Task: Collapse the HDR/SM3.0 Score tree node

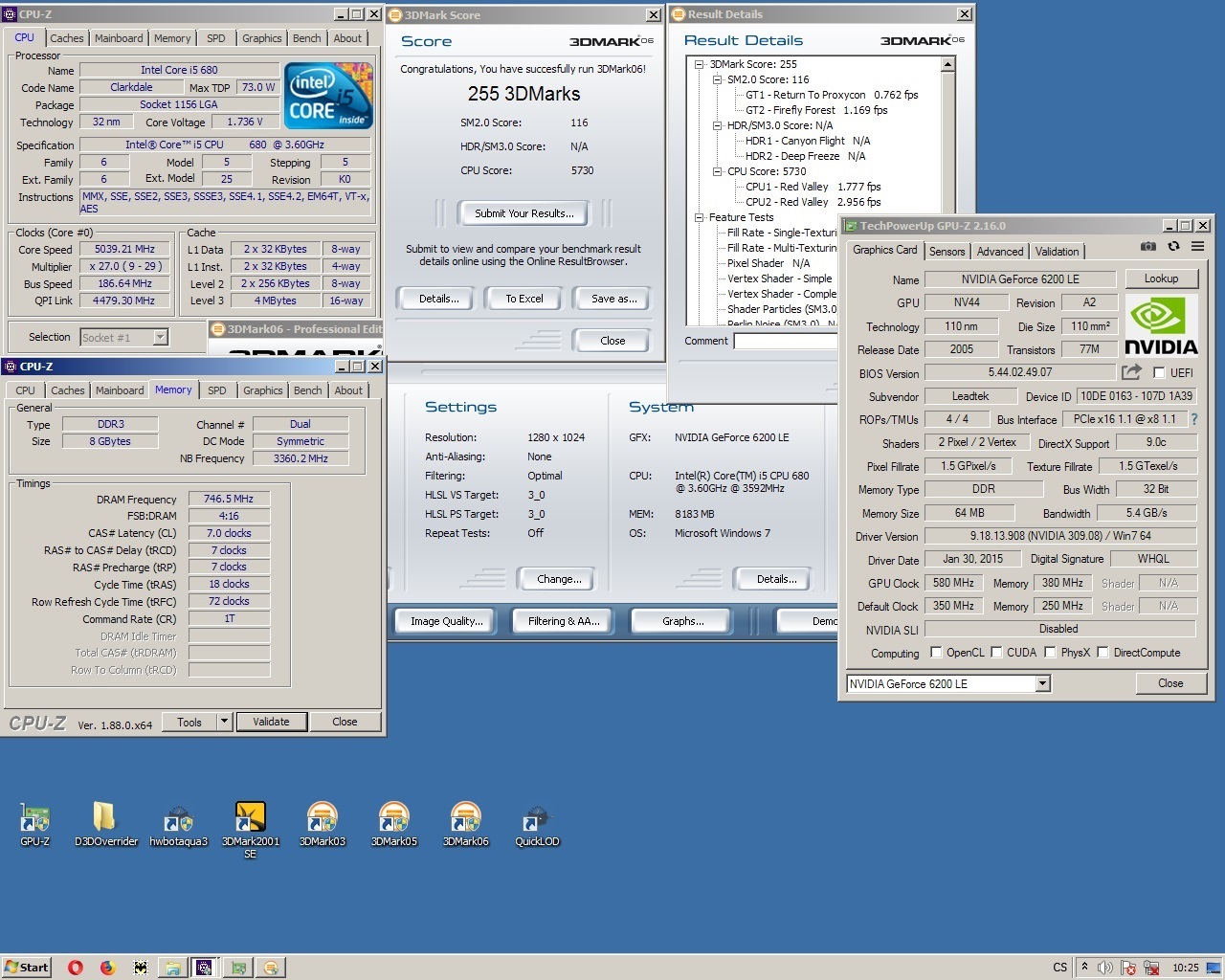Action: point(717,125)
